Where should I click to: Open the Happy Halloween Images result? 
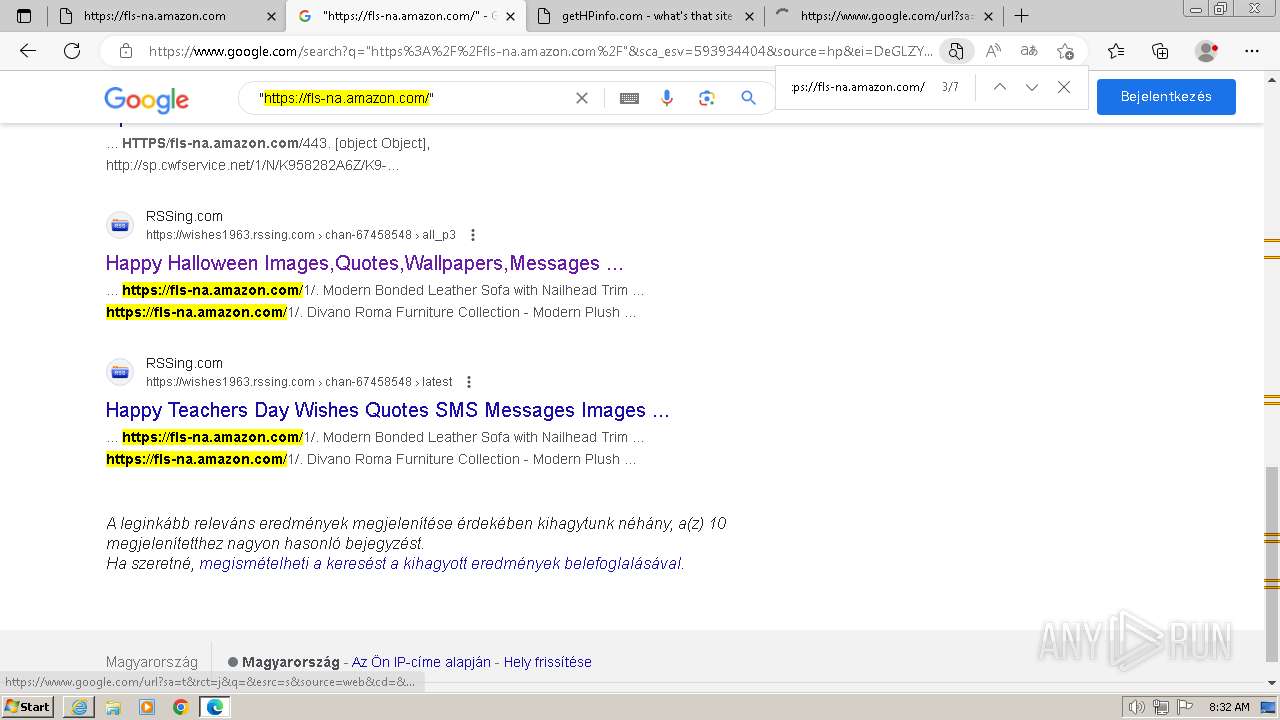pyautogui.click(x=364, y=263)
